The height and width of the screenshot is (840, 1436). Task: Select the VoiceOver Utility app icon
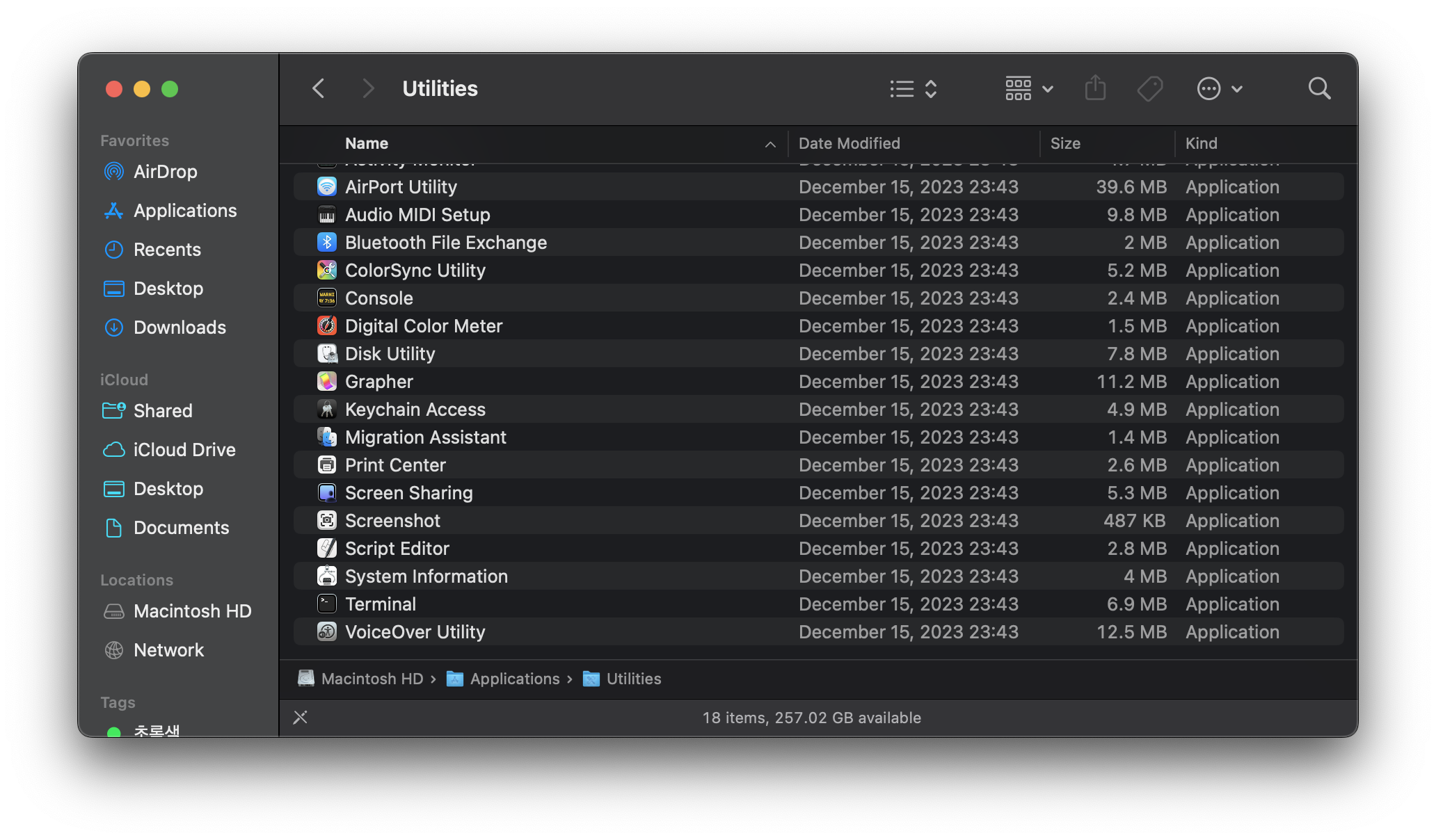click(x=327, y=631)
